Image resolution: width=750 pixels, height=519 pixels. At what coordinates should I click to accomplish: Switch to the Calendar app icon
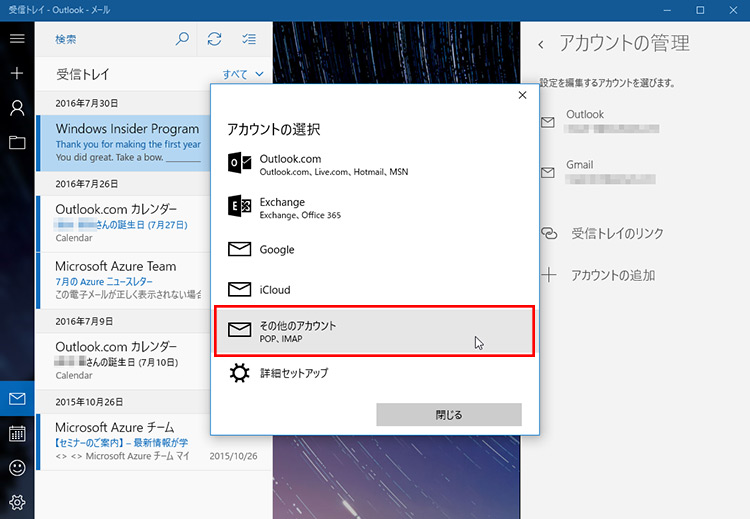pyautogui.click(x=17, y=433)
